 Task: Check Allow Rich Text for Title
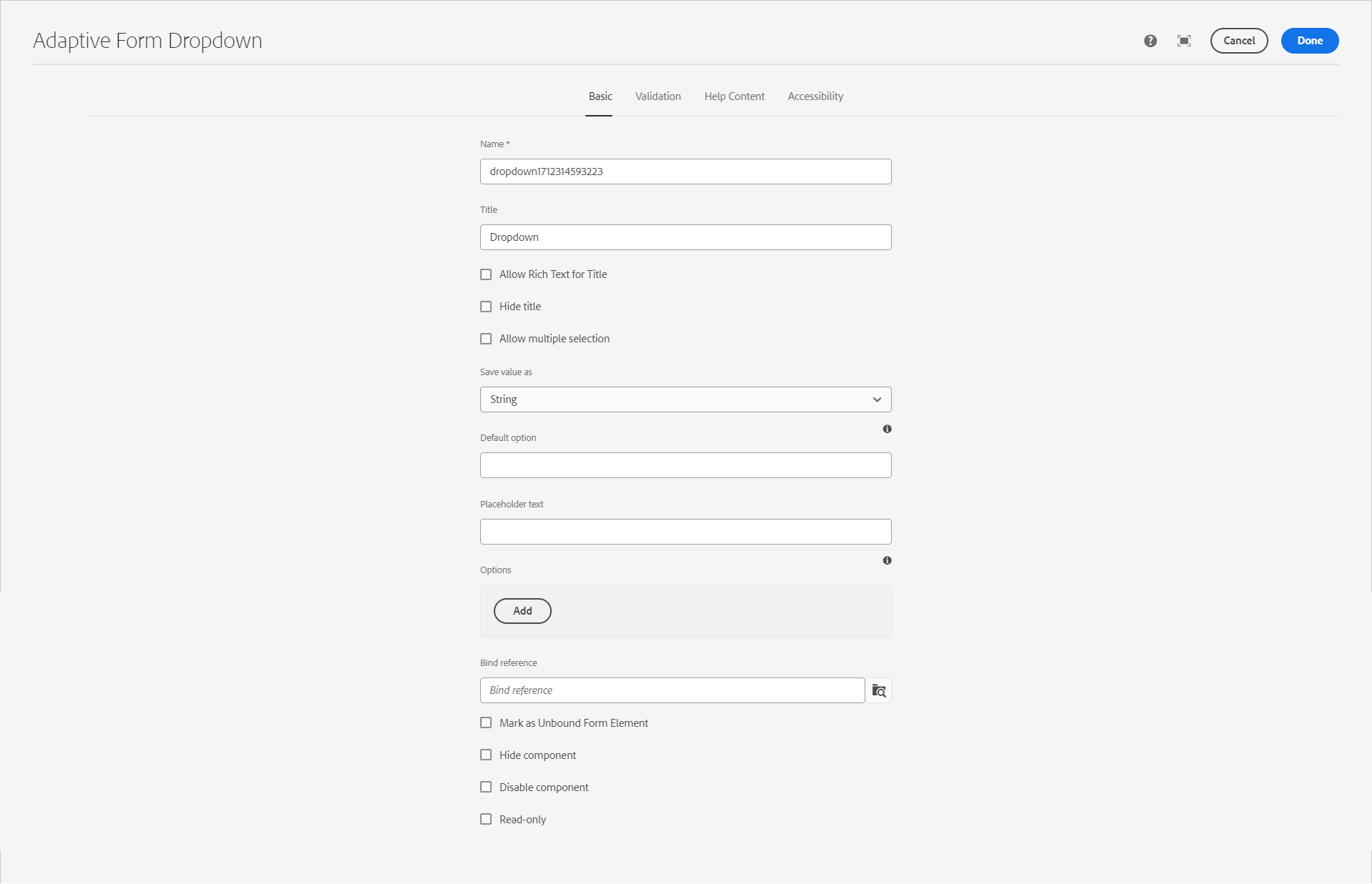click(x=486, y=274)
